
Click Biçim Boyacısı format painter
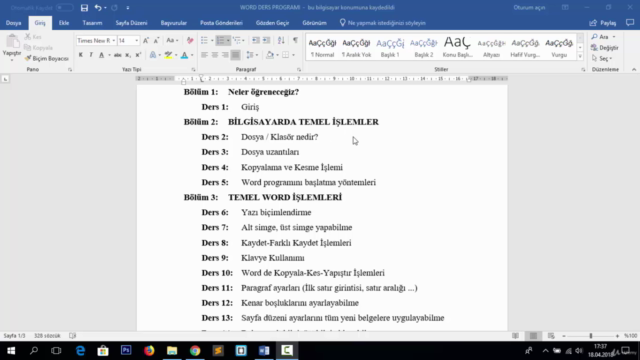(46, 58)
